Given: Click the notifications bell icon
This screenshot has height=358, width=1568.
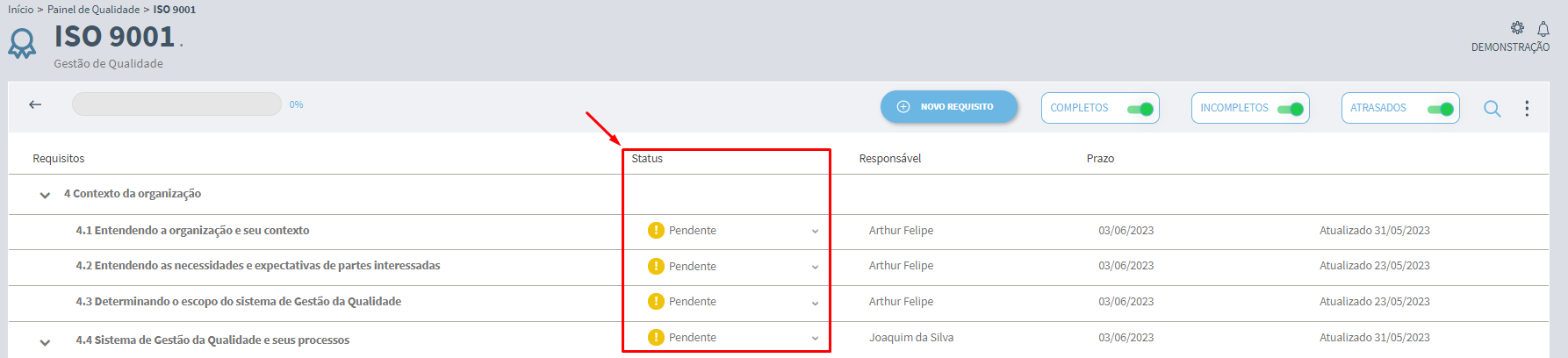Looking at the screenshot, I should tap(1543, 29).
